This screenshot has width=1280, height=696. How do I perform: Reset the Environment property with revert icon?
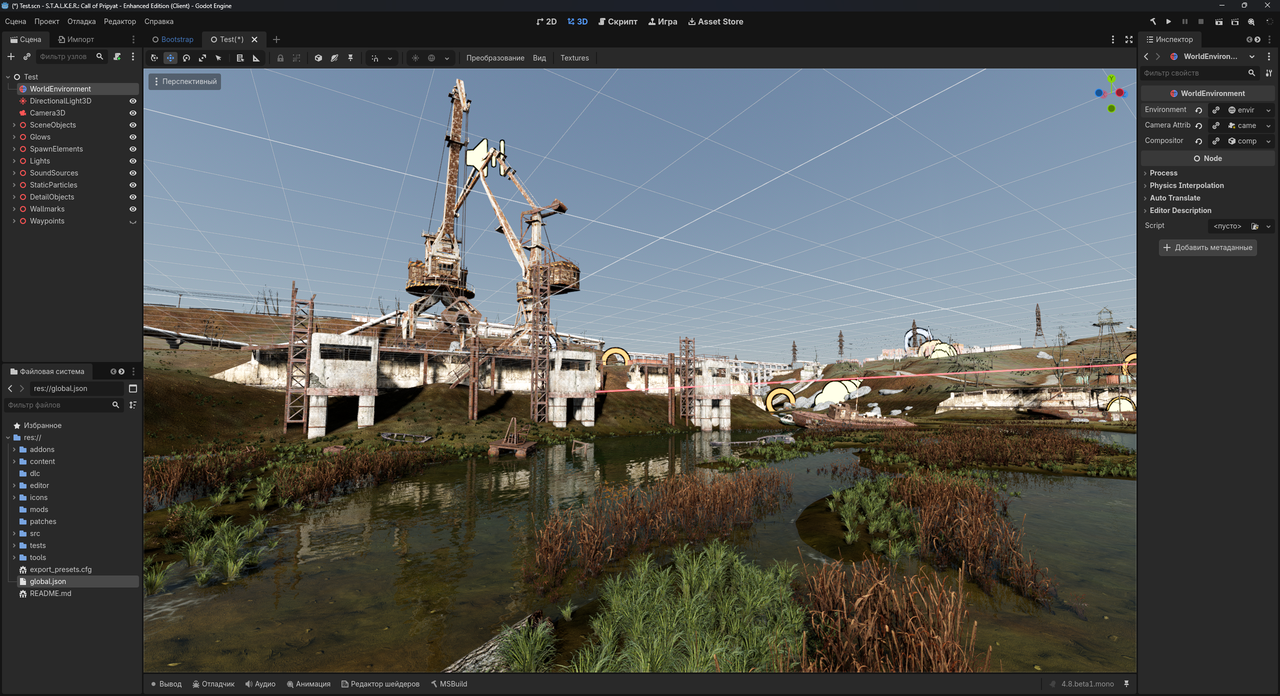point(1199,110)
